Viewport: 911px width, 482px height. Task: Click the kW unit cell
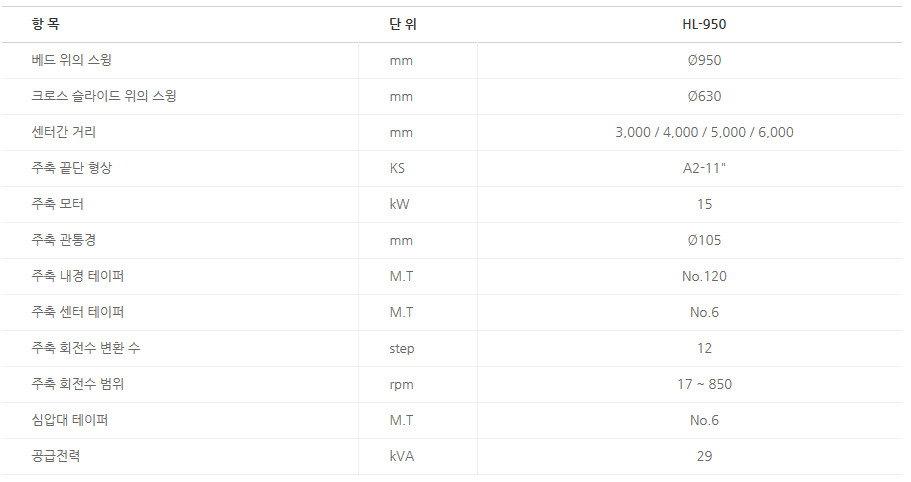(x=399, y=204)
